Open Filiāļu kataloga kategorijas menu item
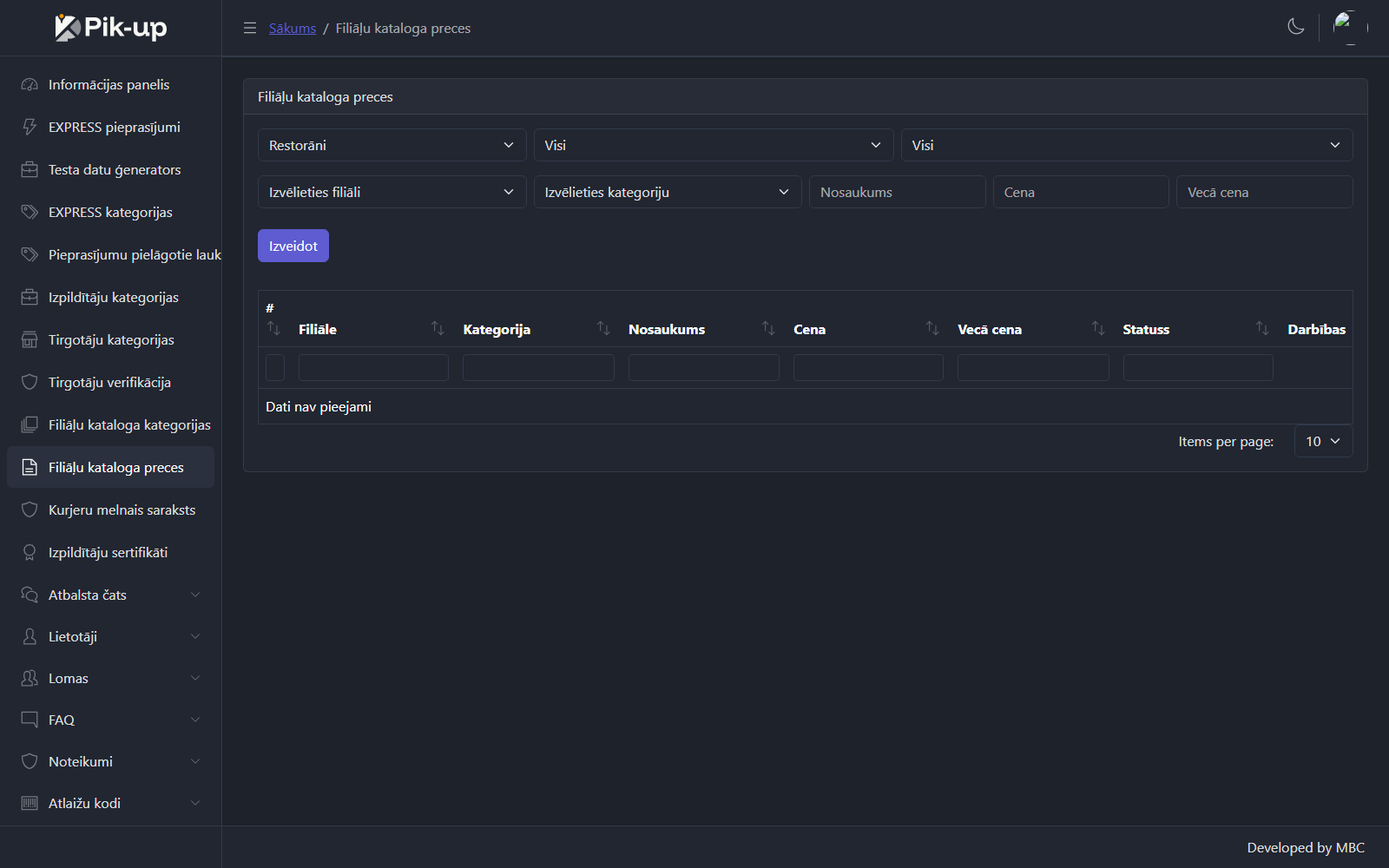 [x=110, y=425]
